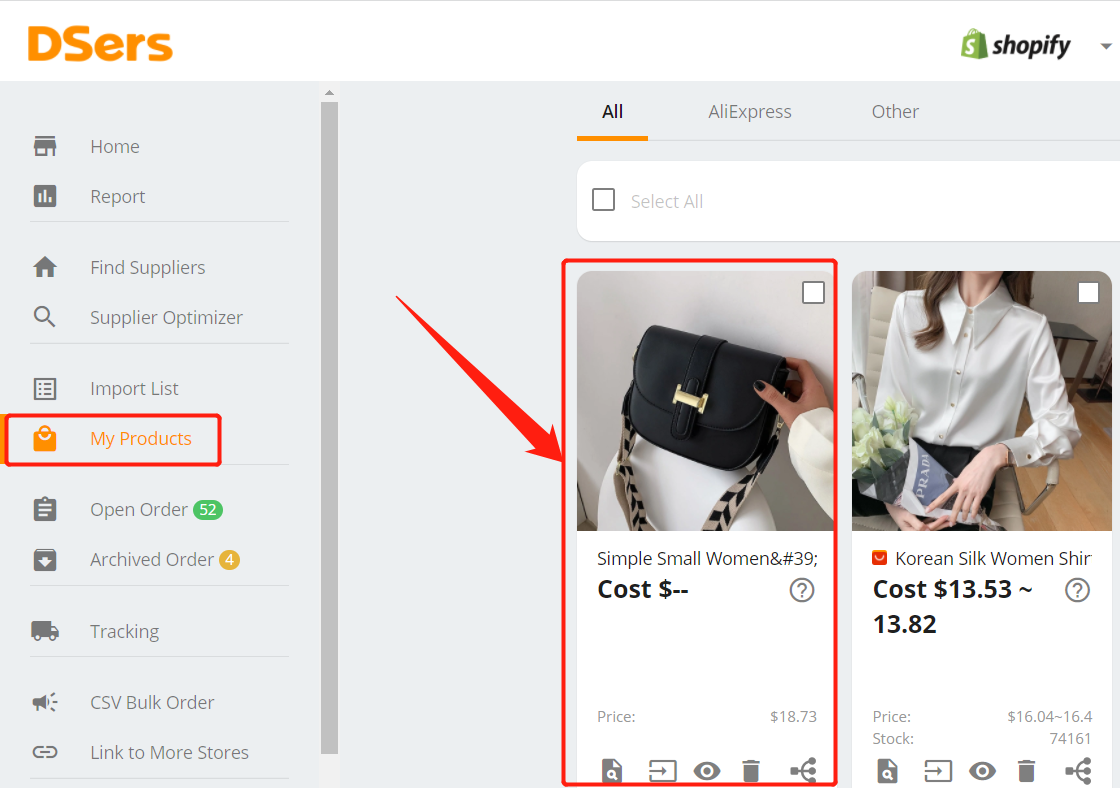This screenshot has height=788, width=1120.
Task: Click the Link to More Stores chain icon
Action: click(x=45, y=752)
